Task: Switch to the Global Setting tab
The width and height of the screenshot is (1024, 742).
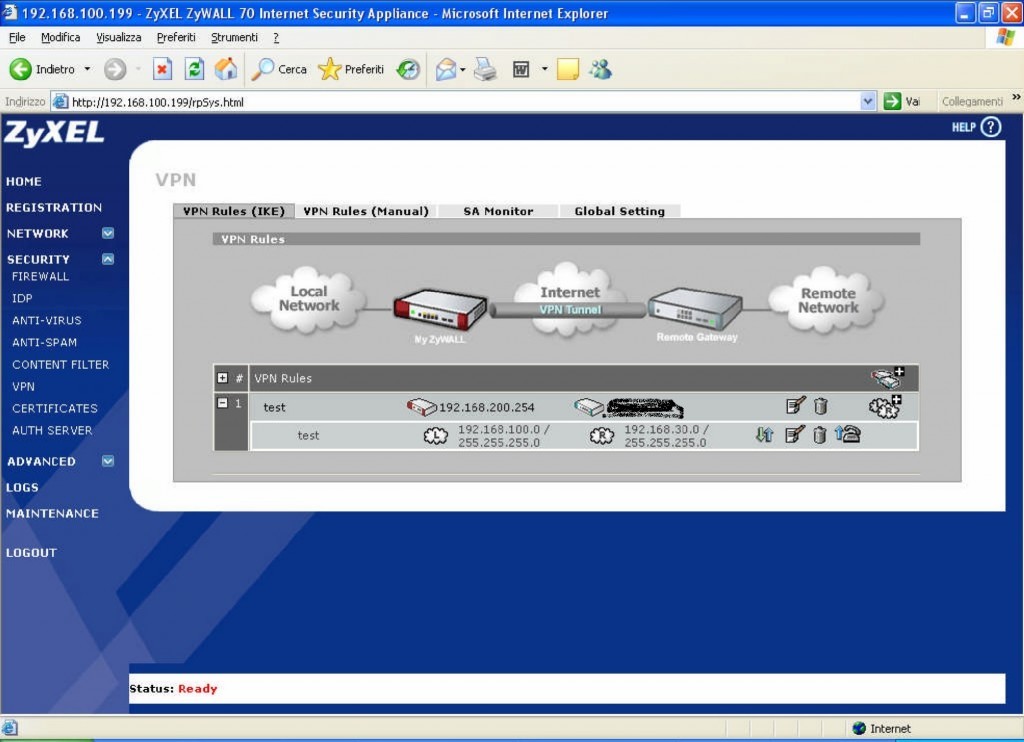Action: [x=620, y=211]
